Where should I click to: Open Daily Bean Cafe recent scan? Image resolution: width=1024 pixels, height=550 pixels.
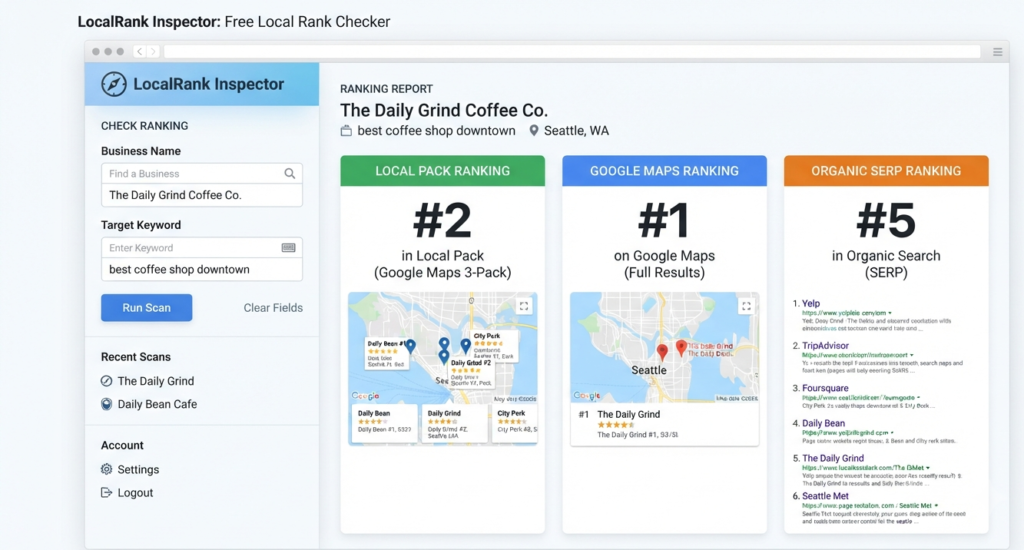tap(157, 404)
